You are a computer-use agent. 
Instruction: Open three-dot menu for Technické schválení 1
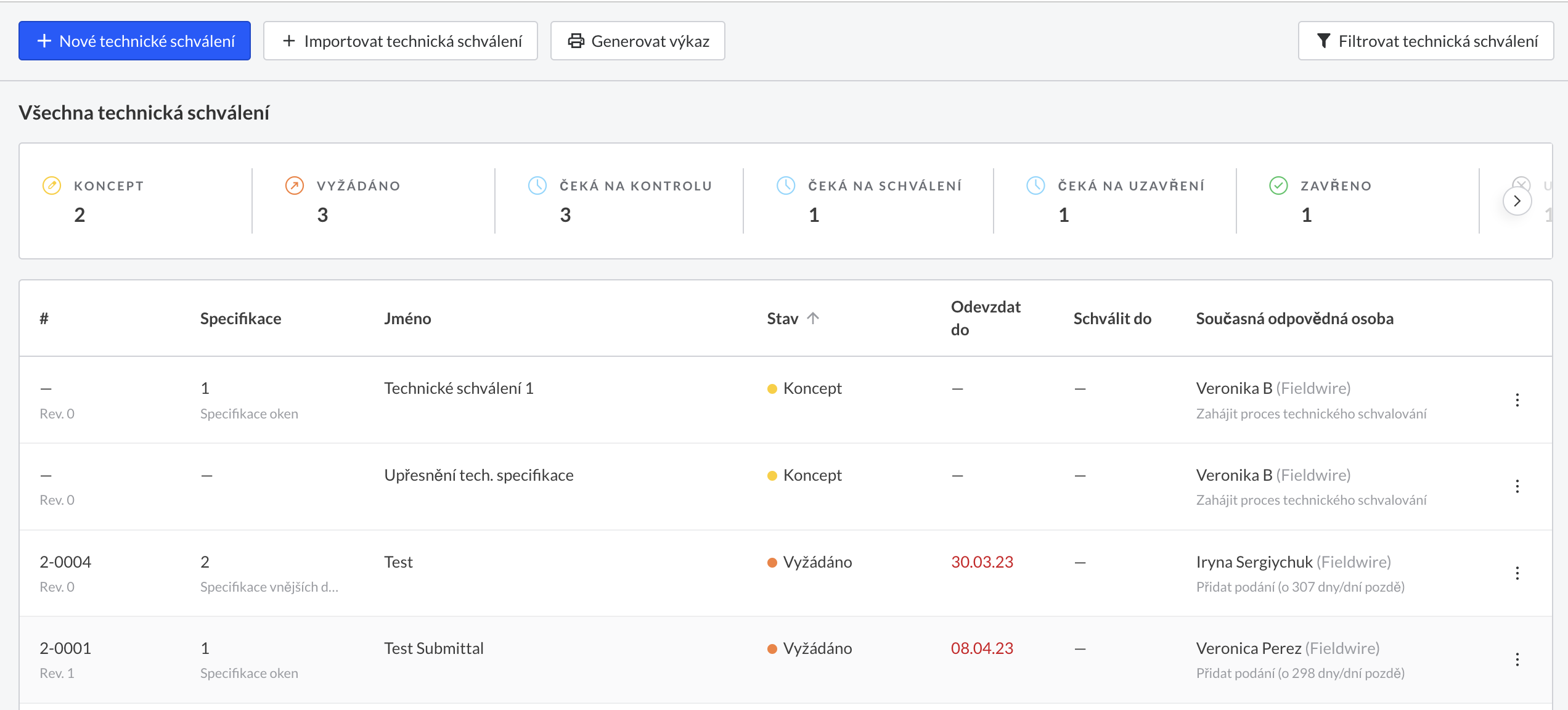coord(1517,400)
